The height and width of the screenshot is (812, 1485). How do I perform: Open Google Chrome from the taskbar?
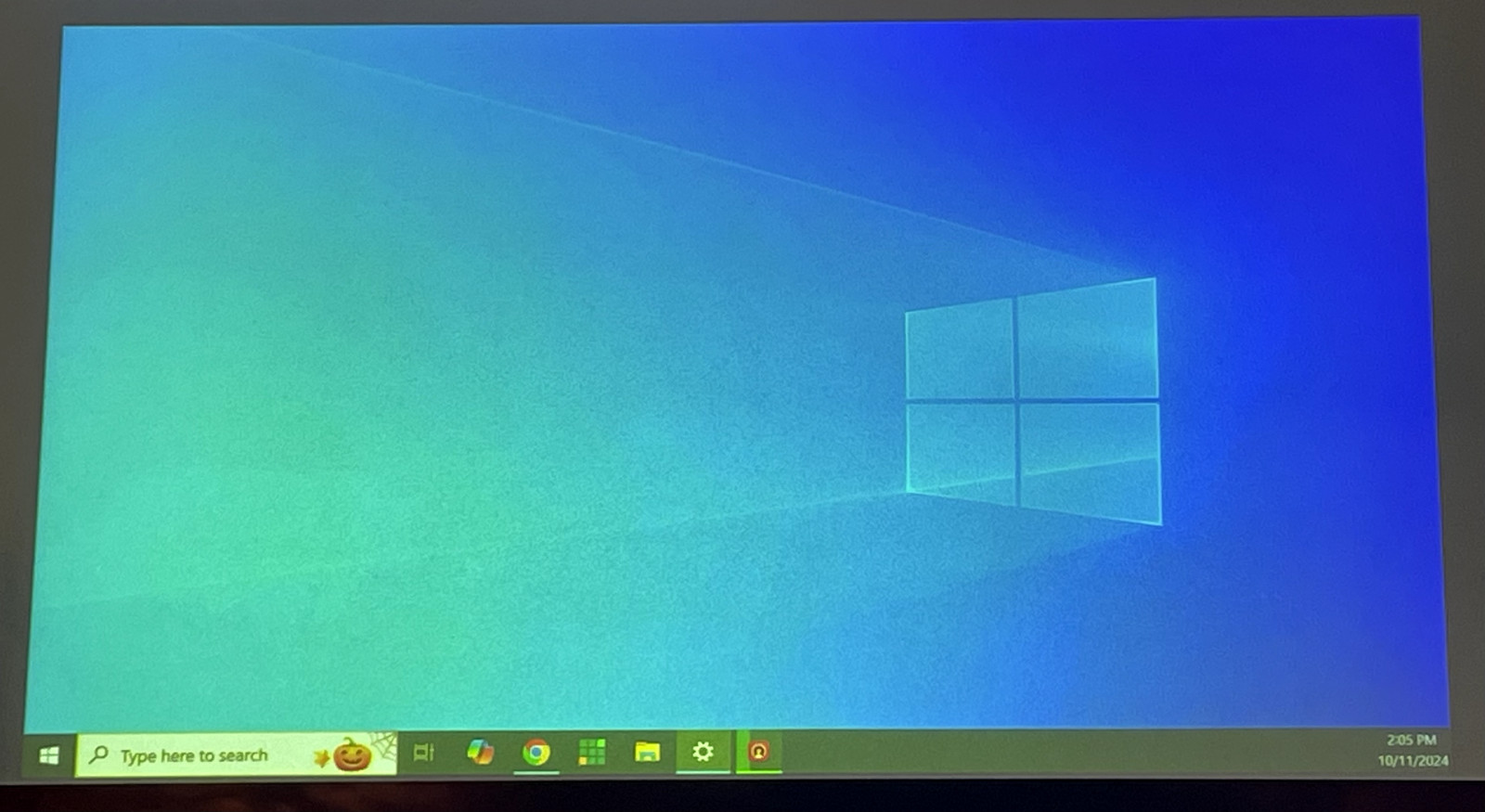coord(536,752)
